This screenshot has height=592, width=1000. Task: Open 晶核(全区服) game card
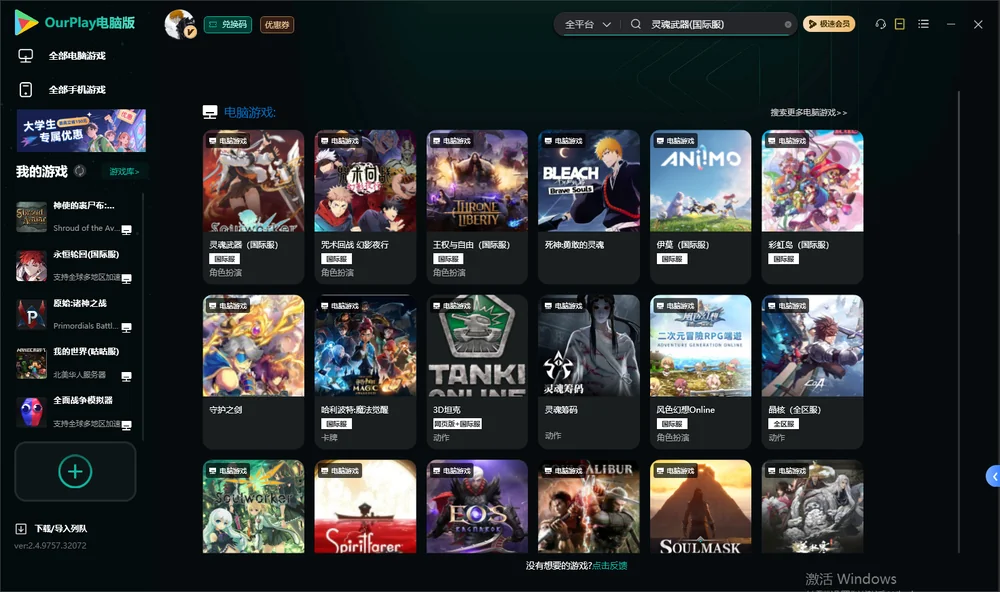click(x=812, y=372)
